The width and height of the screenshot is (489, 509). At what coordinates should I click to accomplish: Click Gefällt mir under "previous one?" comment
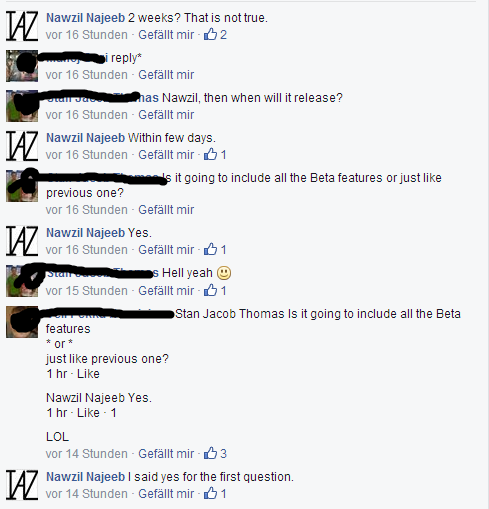tap(166, 210)
